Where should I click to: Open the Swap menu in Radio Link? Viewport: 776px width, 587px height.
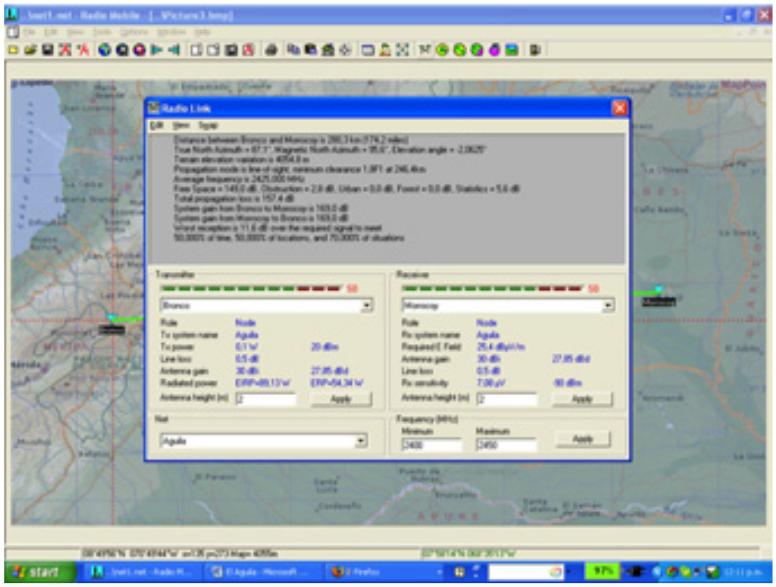(208, 126)
